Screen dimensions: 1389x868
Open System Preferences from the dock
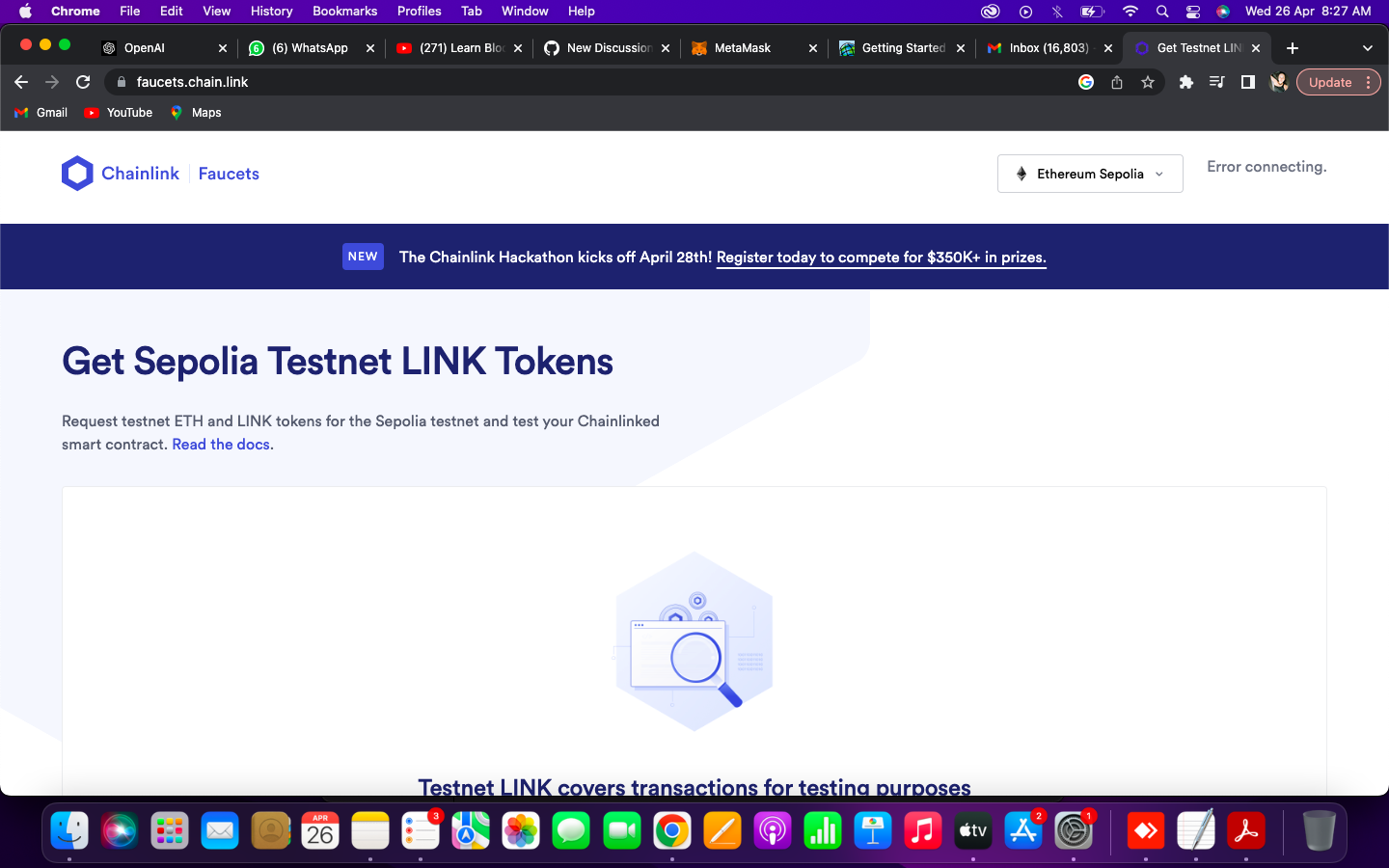1074,830
